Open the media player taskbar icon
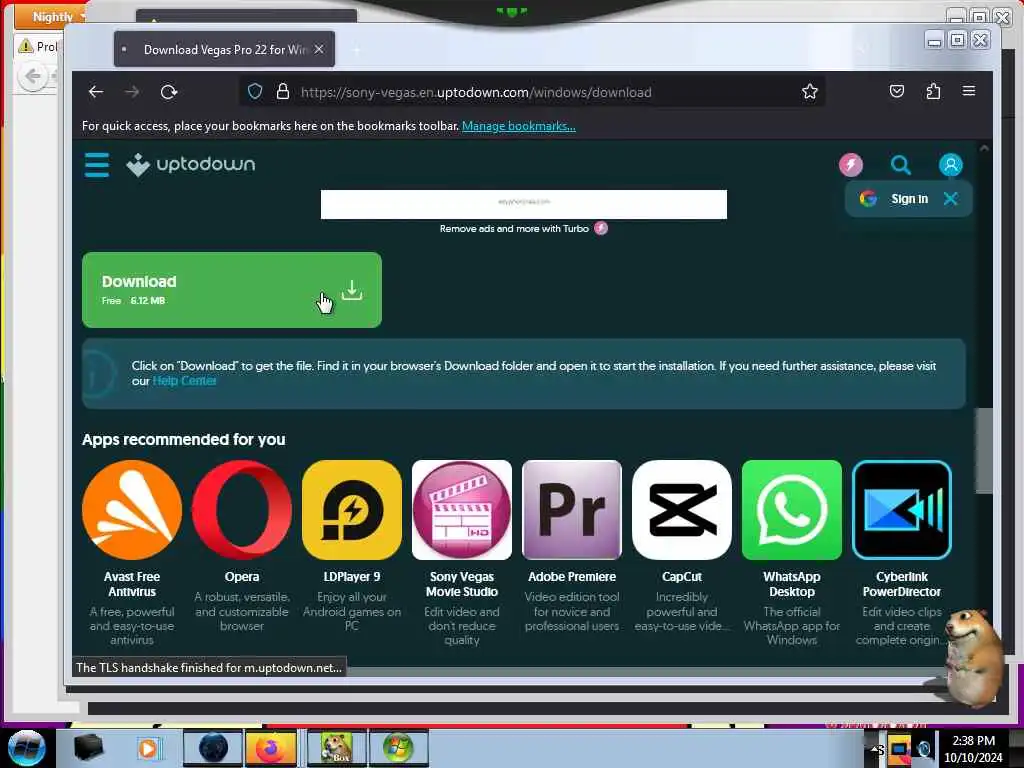Screen dimensions: 1024x768 [x=148, y=748]
